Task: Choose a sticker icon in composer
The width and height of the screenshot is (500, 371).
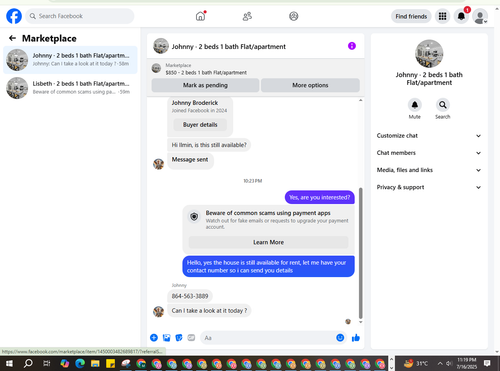Action: point(179,338)
